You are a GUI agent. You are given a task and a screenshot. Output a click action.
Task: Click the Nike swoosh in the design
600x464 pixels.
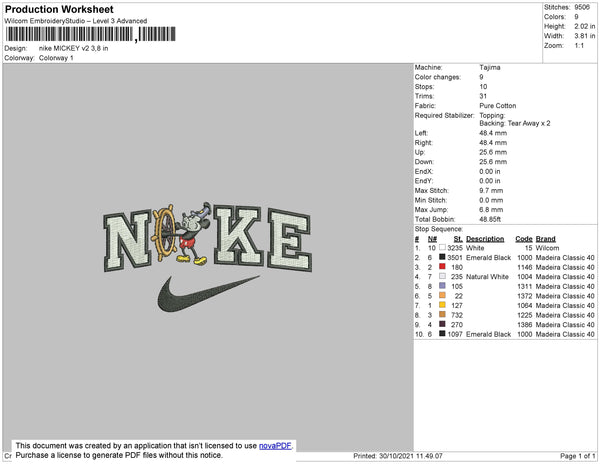click(209, 293)
